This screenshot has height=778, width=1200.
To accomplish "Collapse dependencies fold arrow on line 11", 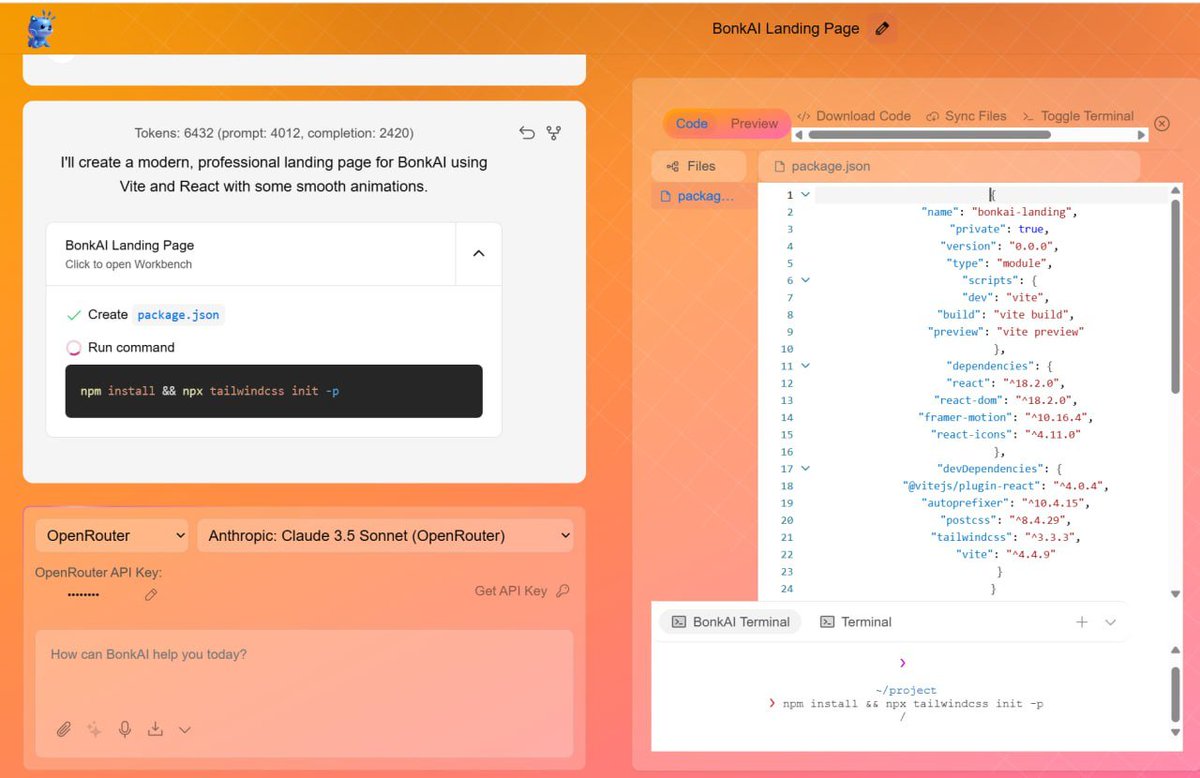I will pos(805,366).
